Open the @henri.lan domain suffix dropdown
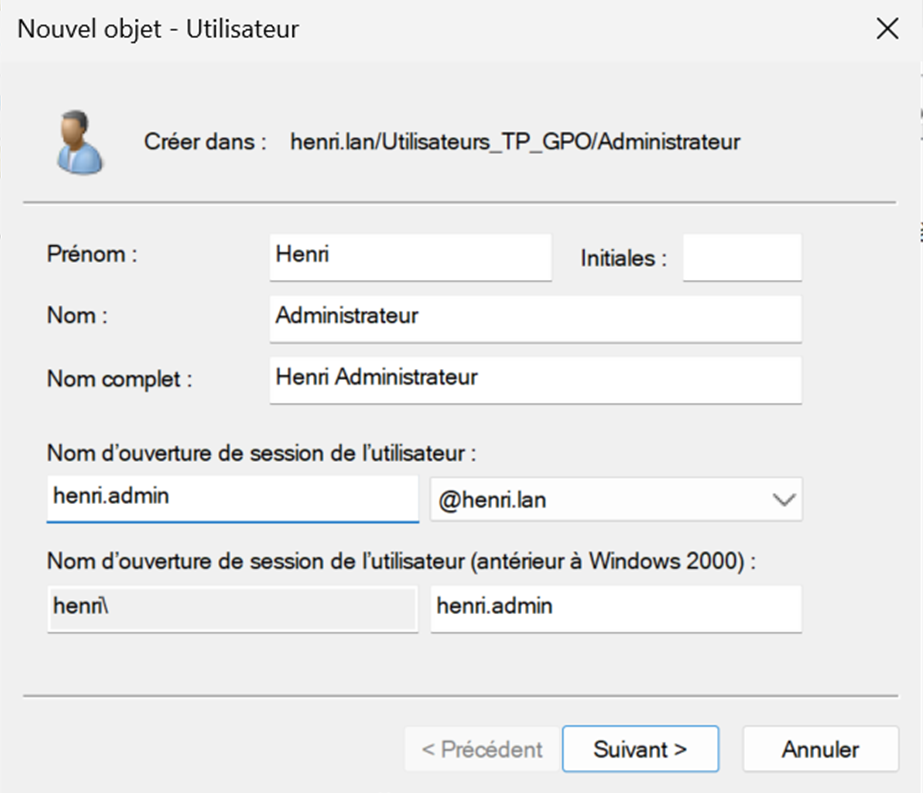This screenshot has height=793, width=923. [x=616, y=499]
